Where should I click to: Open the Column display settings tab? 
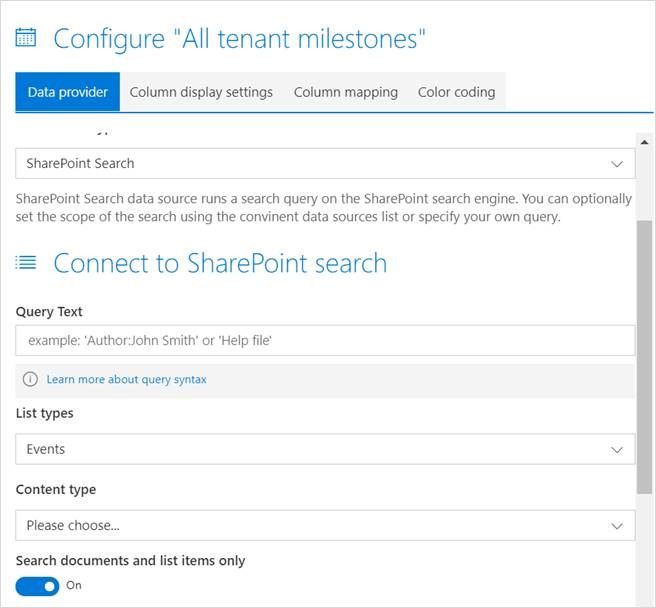point(201,92)
